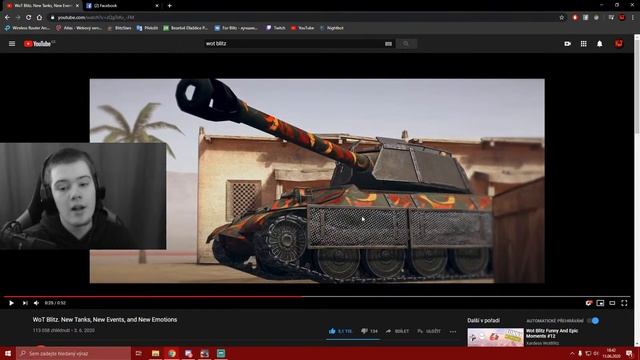This screenshot has width=640, height=360.
Task: Switch to miniplayer mode
Action: [600, 303]
